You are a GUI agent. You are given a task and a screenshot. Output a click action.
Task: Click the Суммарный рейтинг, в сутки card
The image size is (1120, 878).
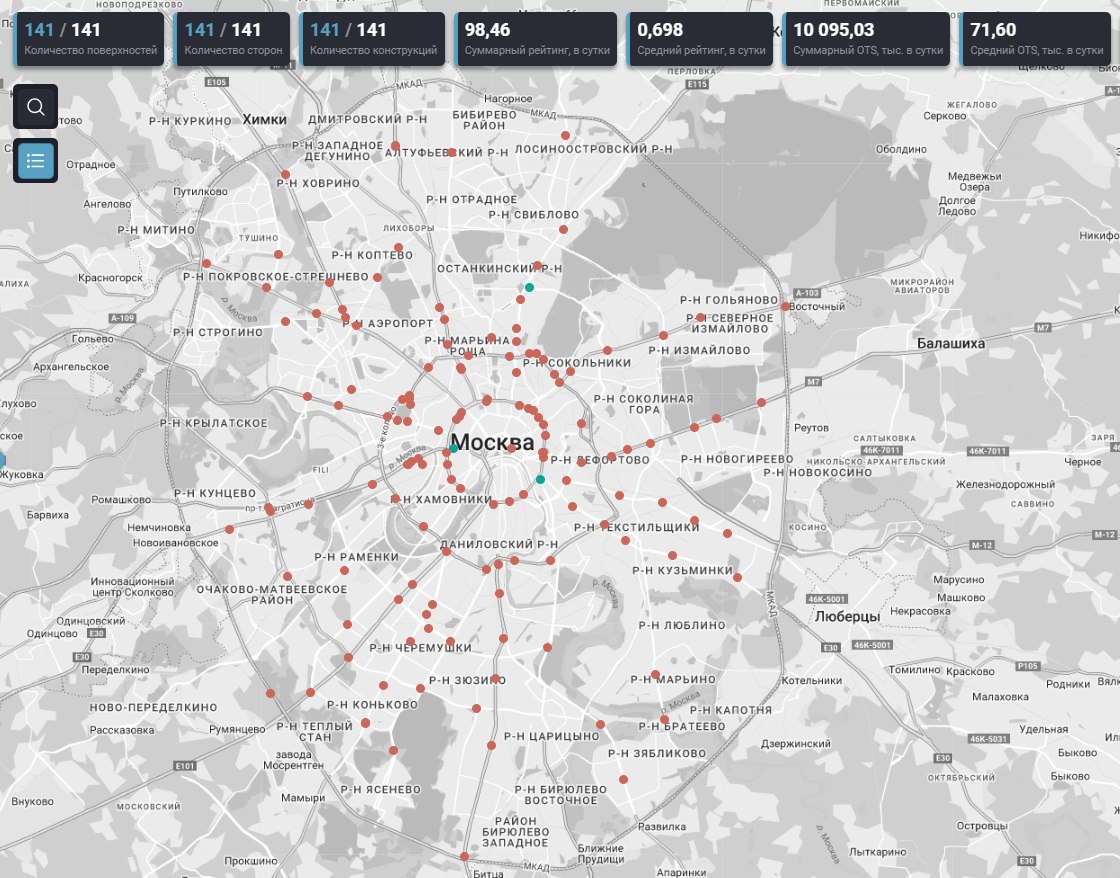536,39
